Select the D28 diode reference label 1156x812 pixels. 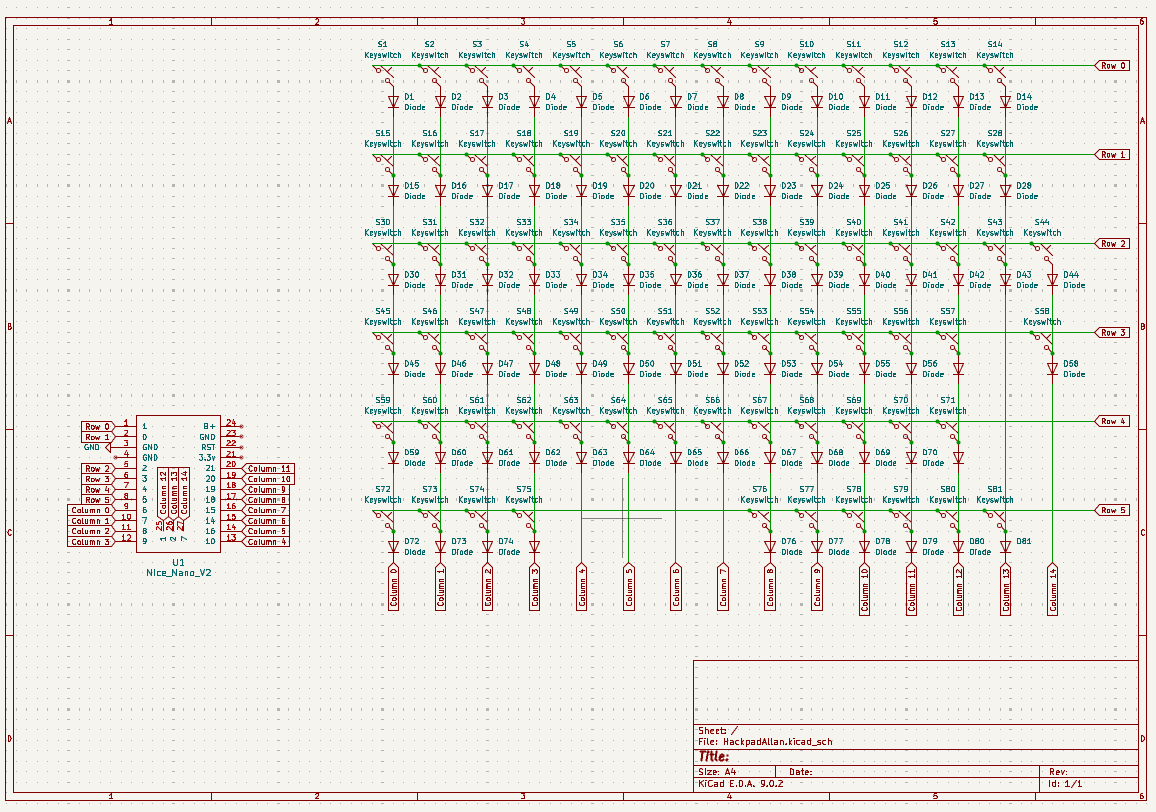1024,186
